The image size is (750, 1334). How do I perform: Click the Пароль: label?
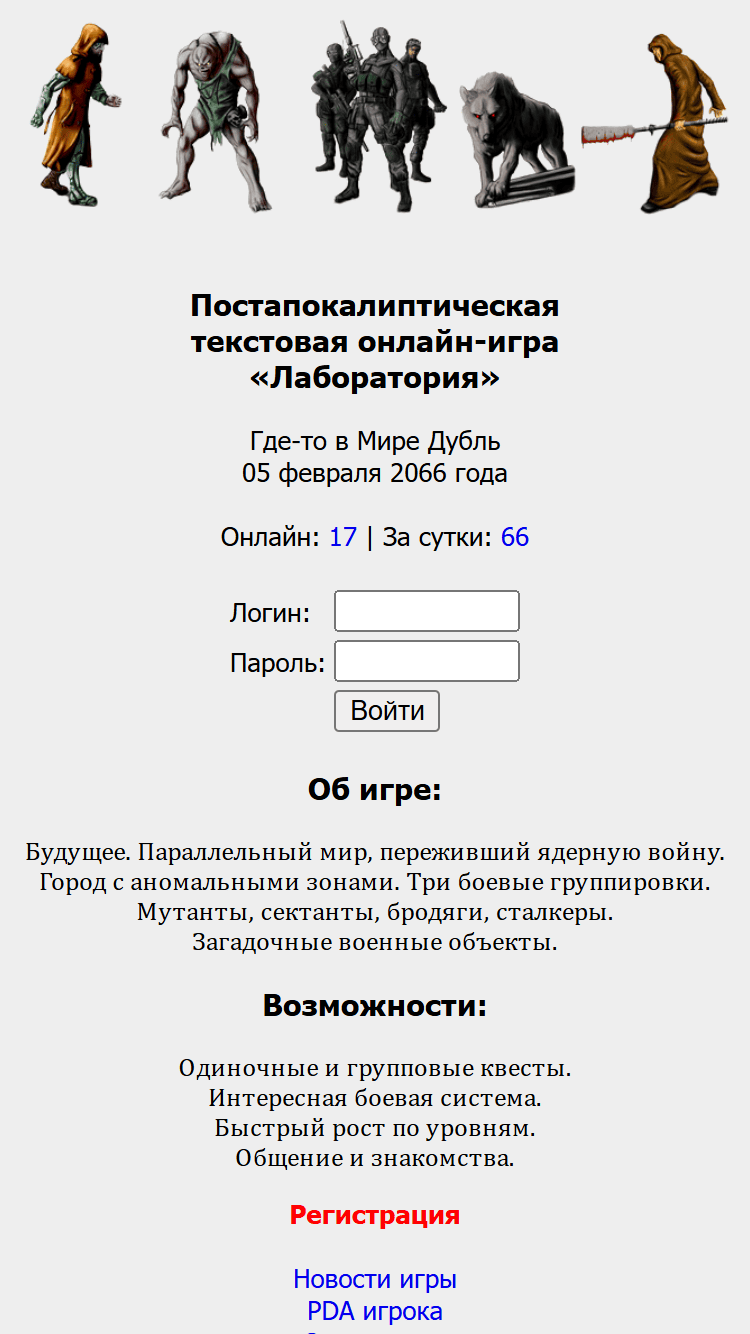[x=278, y=662]
